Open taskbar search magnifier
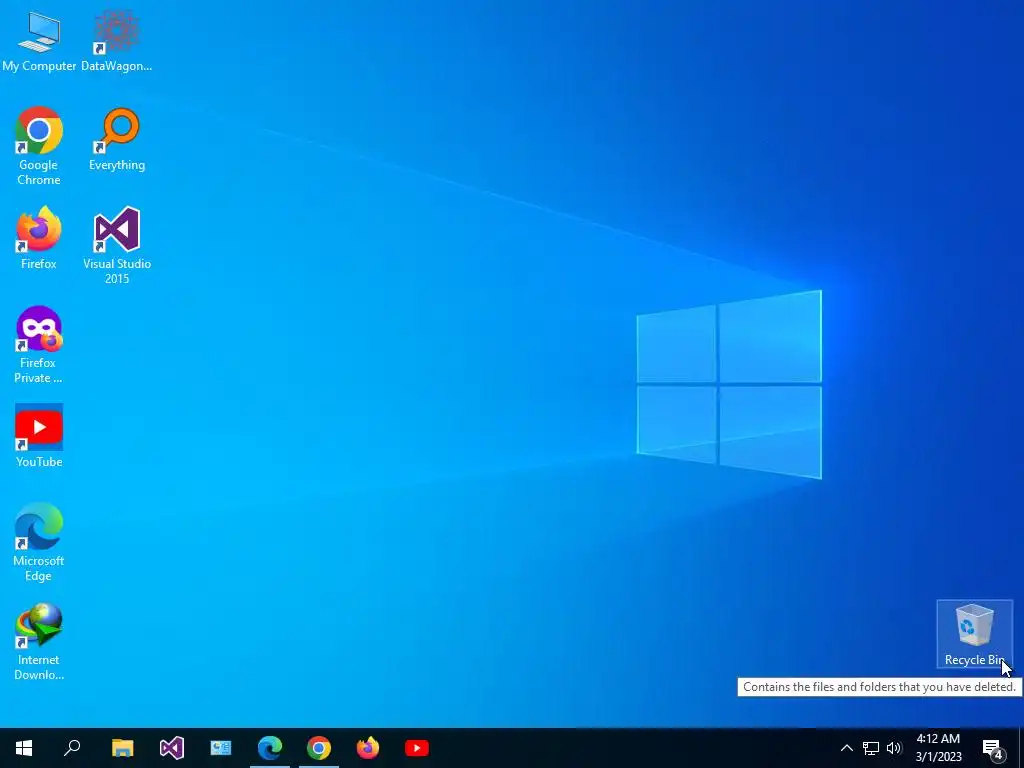 (x=72, y=748)
